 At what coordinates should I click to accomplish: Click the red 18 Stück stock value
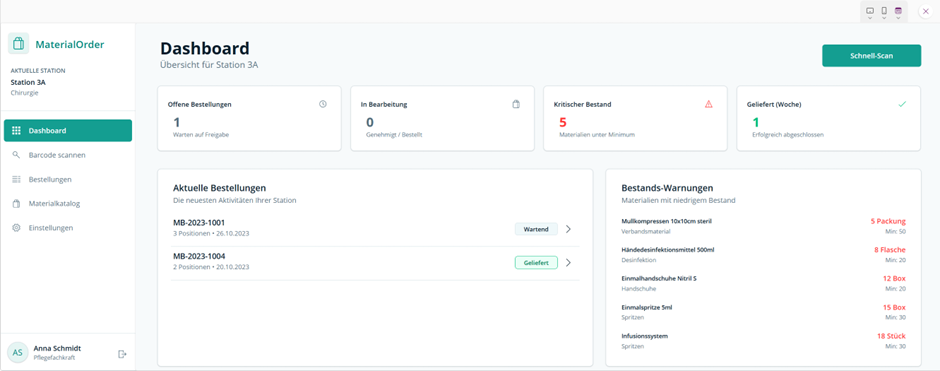891,336
